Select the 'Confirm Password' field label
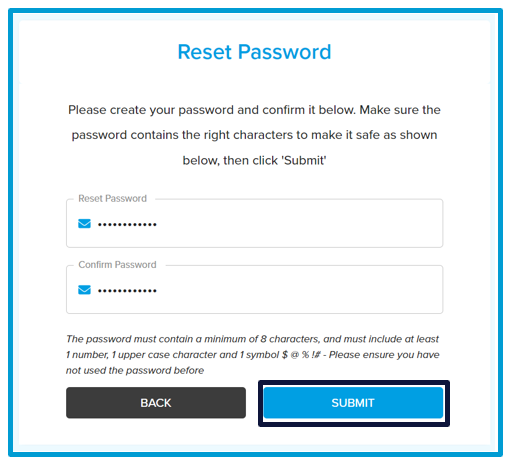 point(117,265)
